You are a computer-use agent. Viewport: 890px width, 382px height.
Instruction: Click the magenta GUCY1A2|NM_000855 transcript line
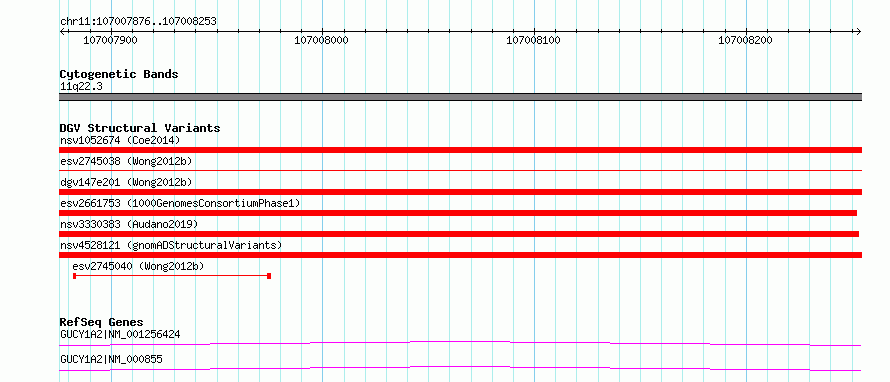coord(460,368)
